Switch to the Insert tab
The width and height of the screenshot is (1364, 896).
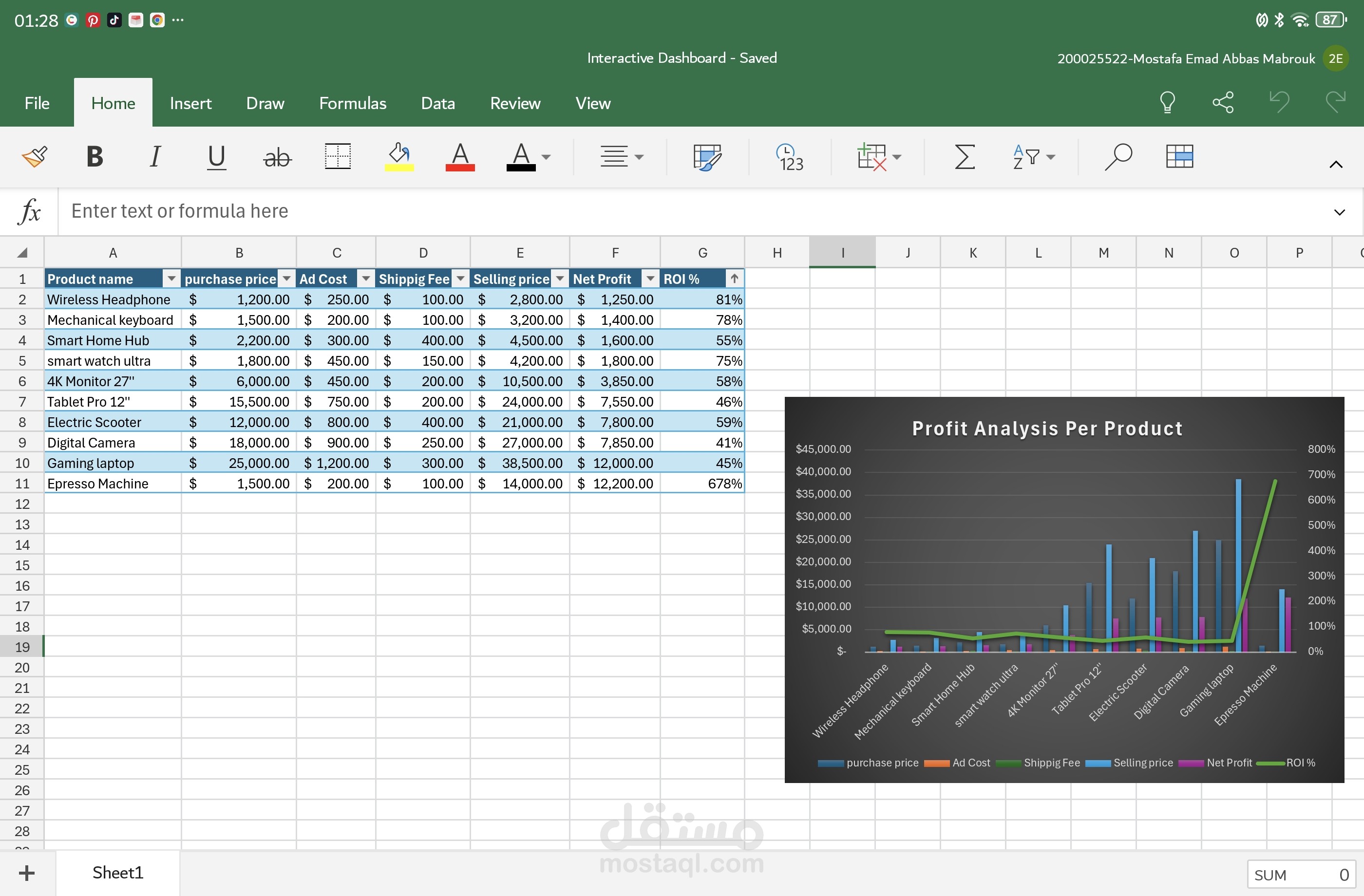[190, 103]
